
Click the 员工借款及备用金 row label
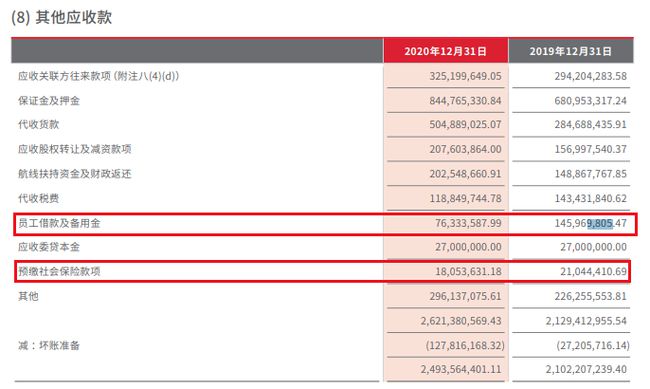point(59,223)
